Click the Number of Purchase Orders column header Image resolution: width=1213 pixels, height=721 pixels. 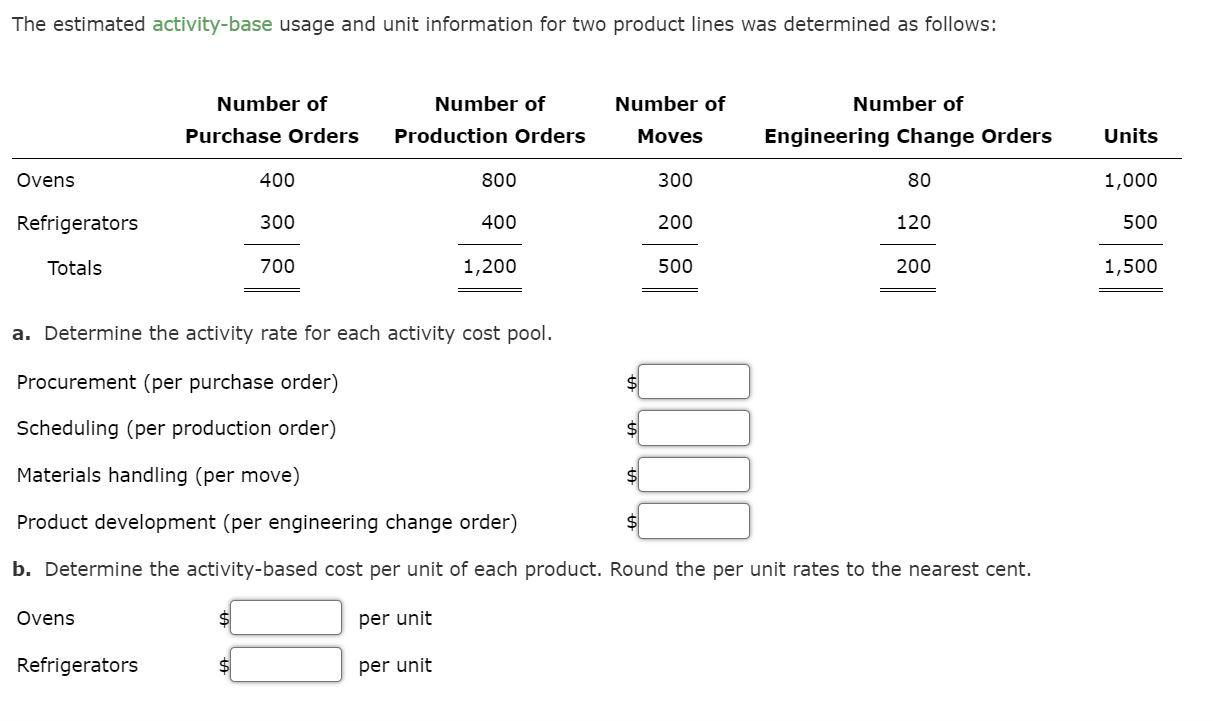pyautogui.click(x=271, y=120)
